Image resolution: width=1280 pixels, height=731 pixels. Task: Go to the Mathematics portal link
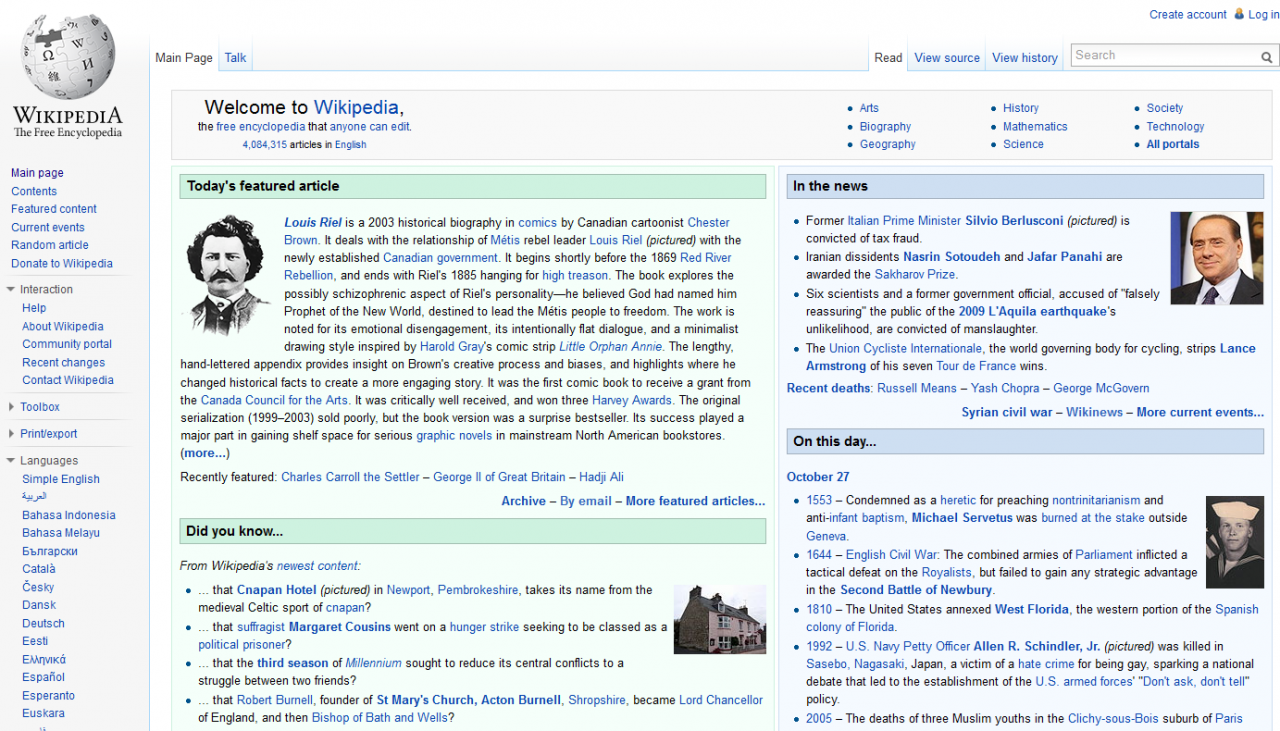point(1035,127)
